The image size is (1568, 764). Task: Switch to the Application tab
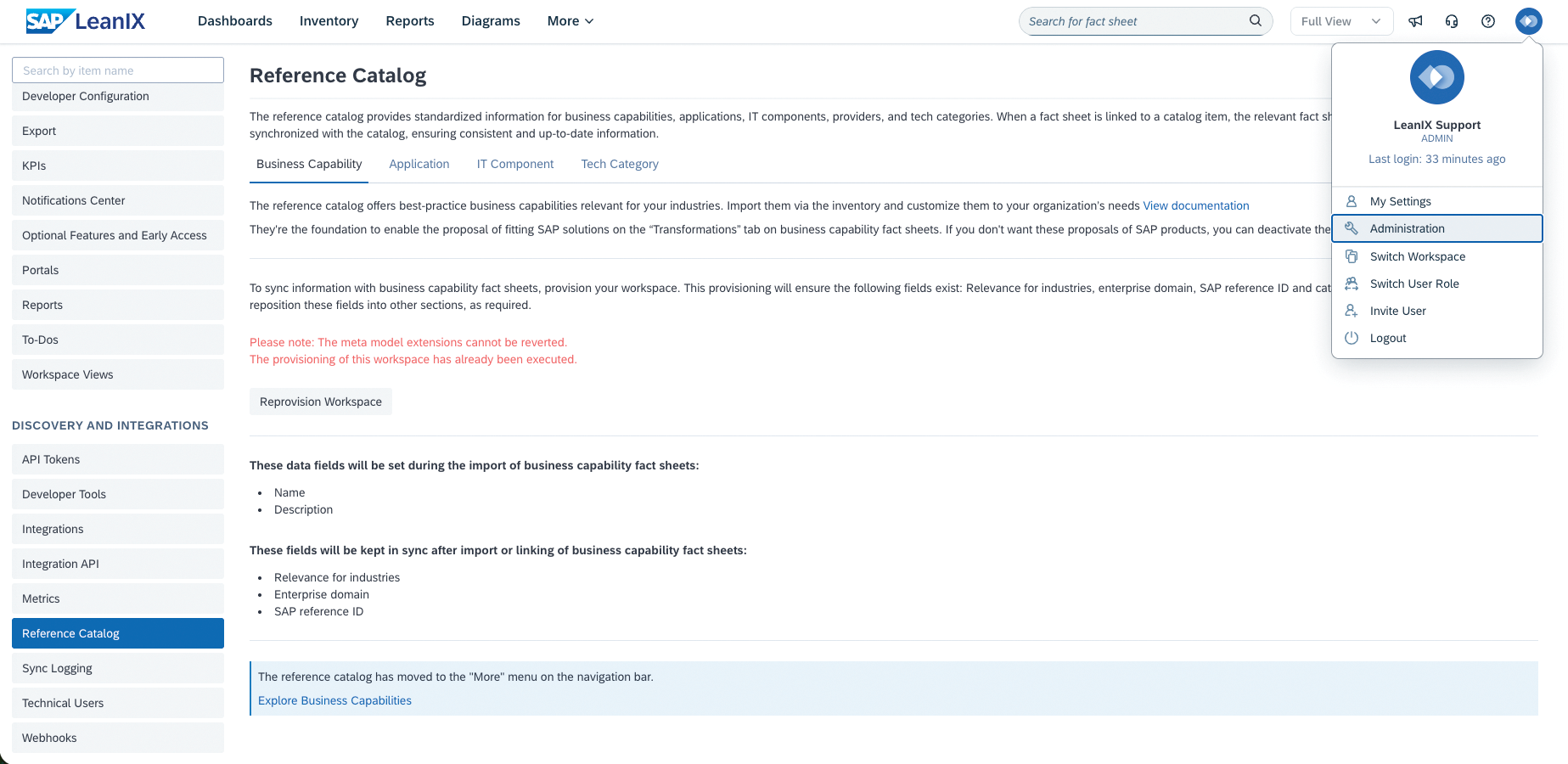(x=419, y=164)
